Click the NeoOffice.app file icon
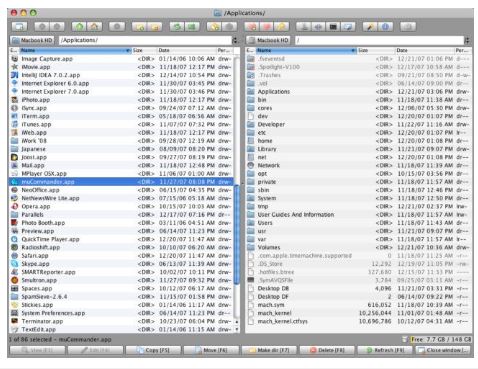Viewport: 478px width, 369px height. pyautogui.click(x=15, y=190)
